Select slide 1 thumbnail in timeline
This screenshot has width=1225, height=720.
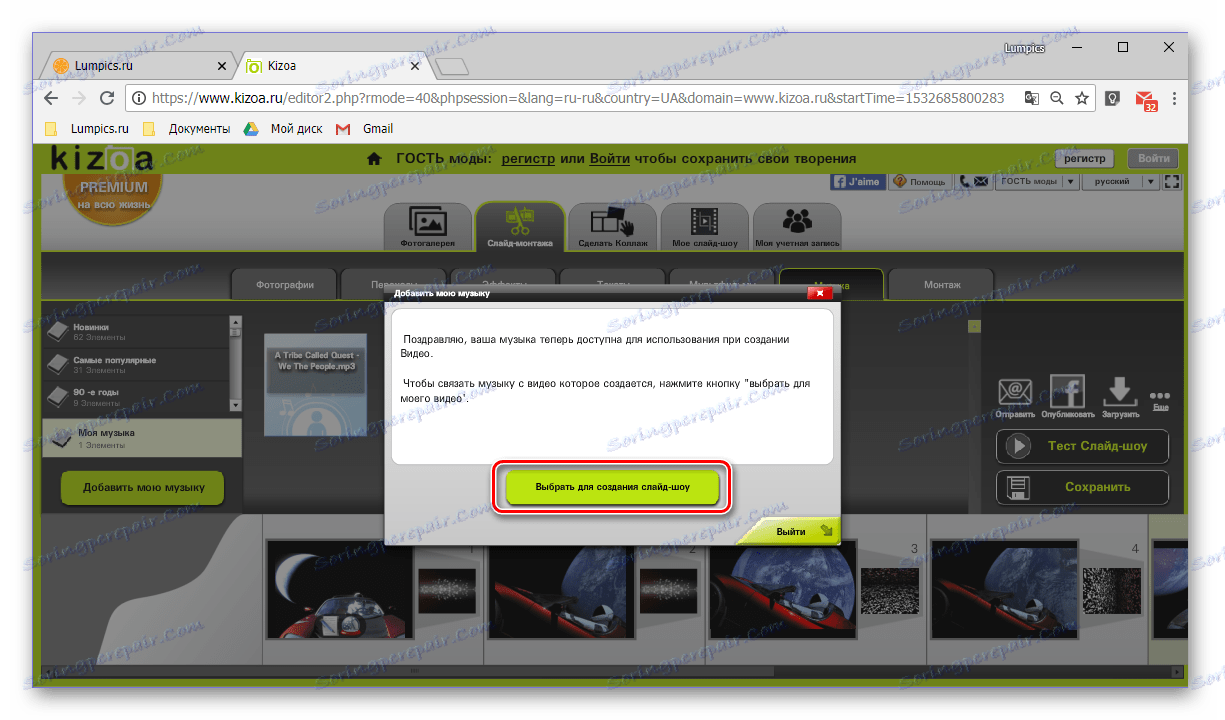point(339,589)
